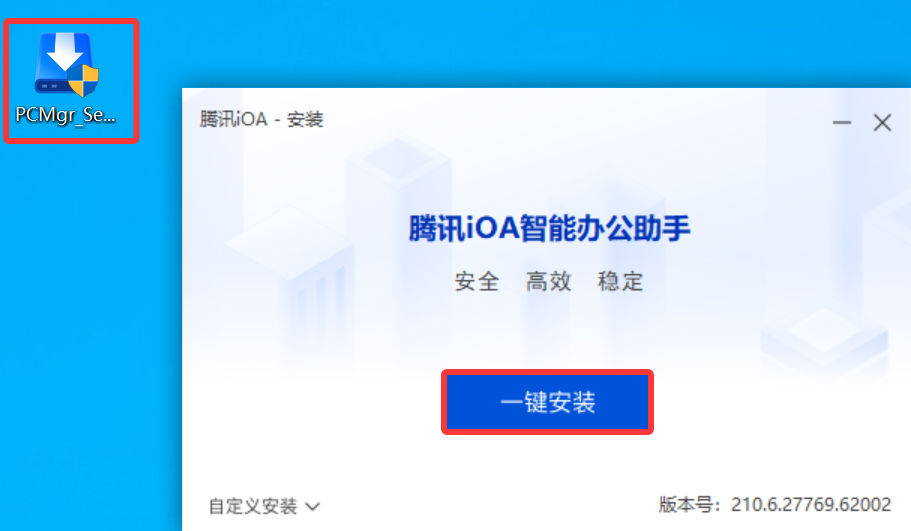
Task: Click the UAC shield badge on installer icon
Action: click(x=83, y=80)
